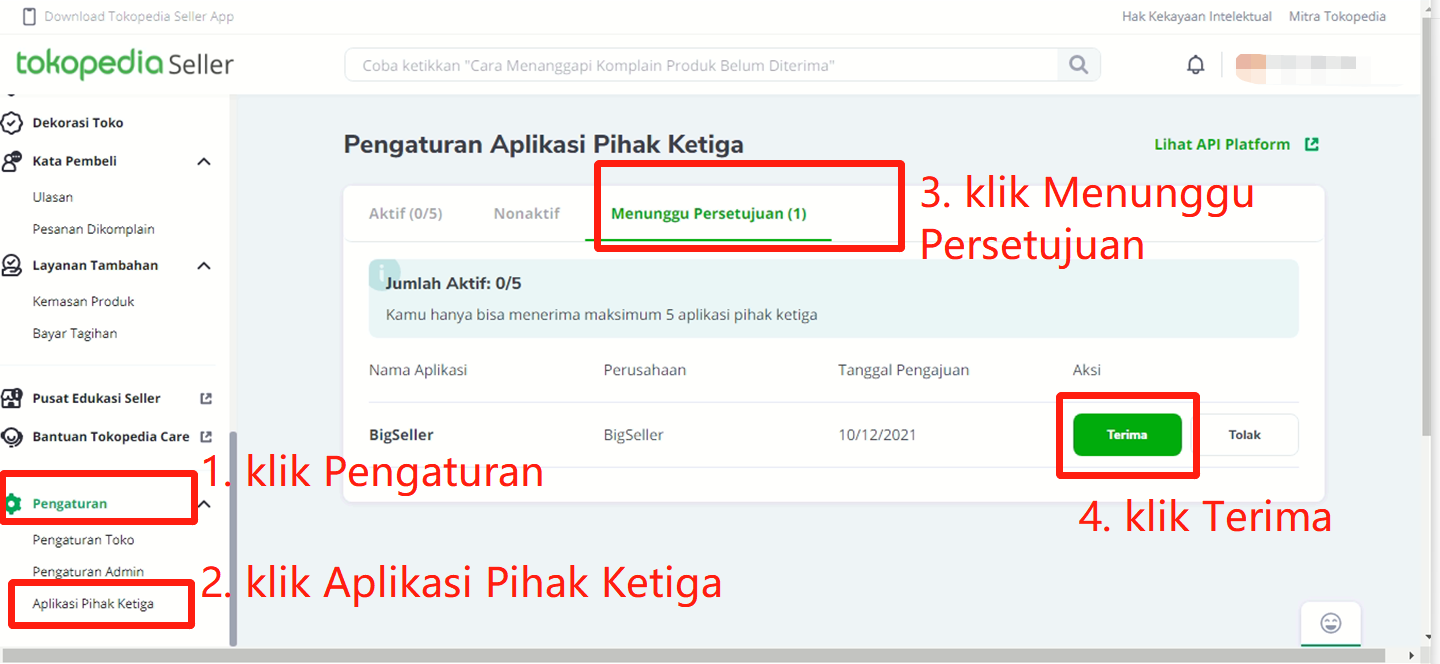
Task: Click the external link icon beside Bantuan Tokopedia Care
Action: pos(206,437)
